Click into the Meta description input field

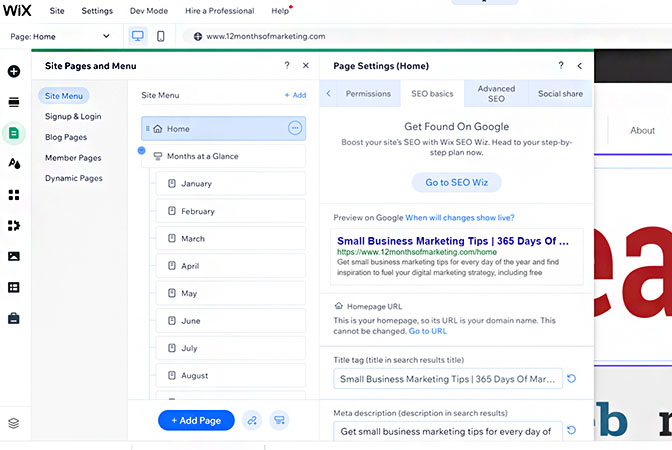448,431
